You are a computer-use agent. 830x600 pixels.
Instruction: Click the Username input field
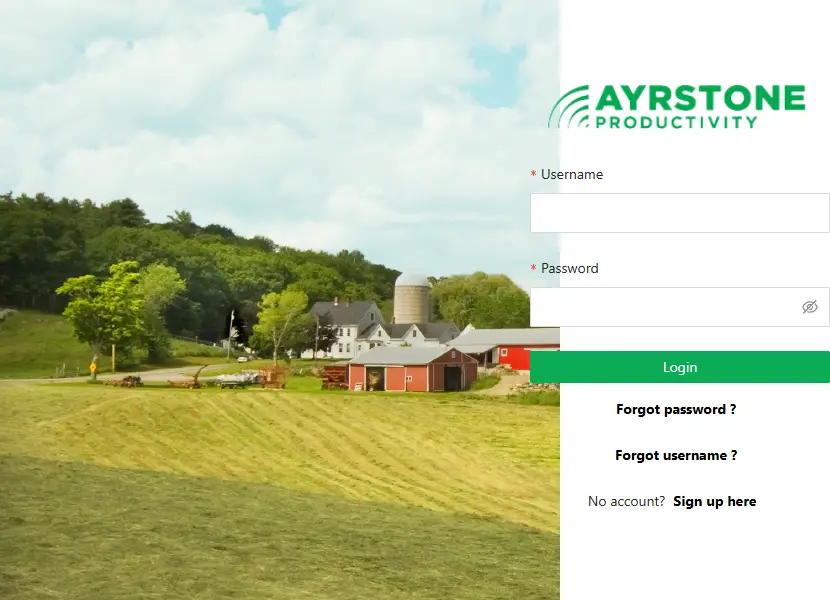click(x=680, y=213)
